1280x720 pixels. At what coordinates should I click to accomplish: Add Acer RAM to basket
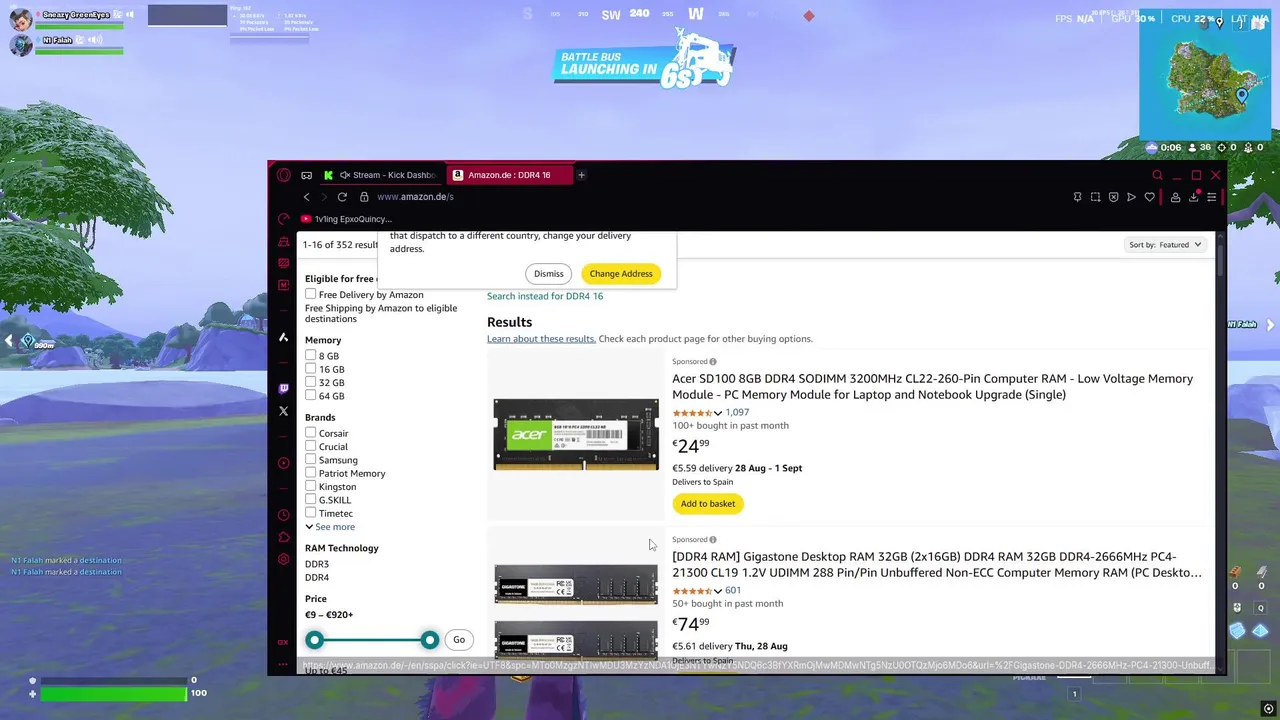[x=708, y=504]
